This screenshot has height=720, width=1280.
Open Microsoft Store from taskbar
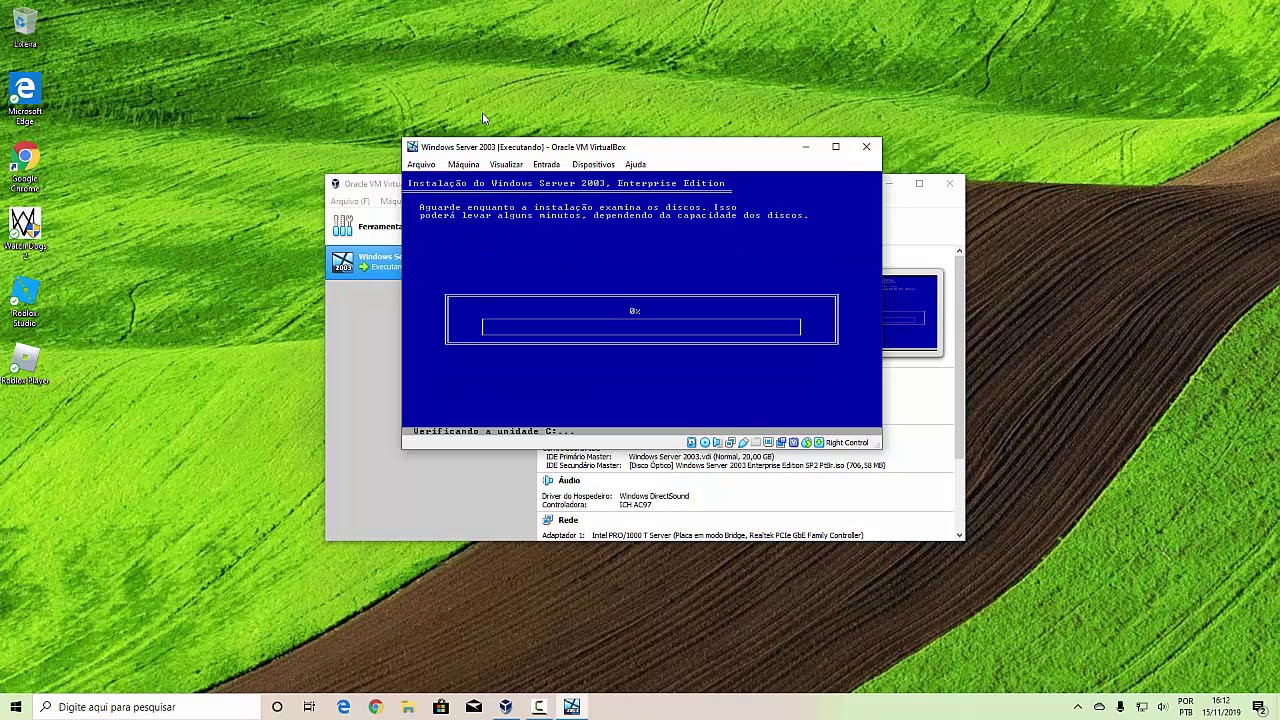coord(441,707)
